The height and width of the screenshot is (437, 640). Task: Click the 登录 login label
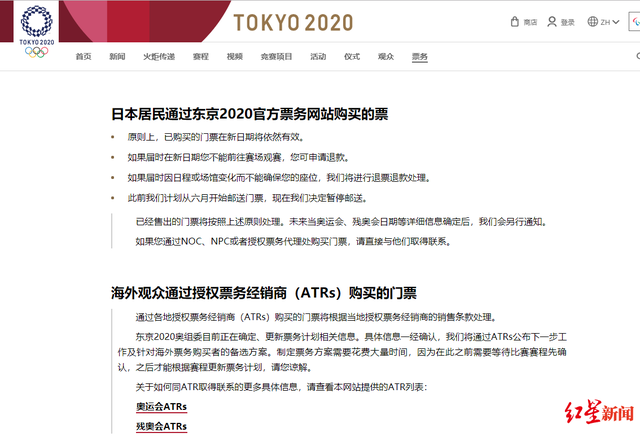[568, 22]
